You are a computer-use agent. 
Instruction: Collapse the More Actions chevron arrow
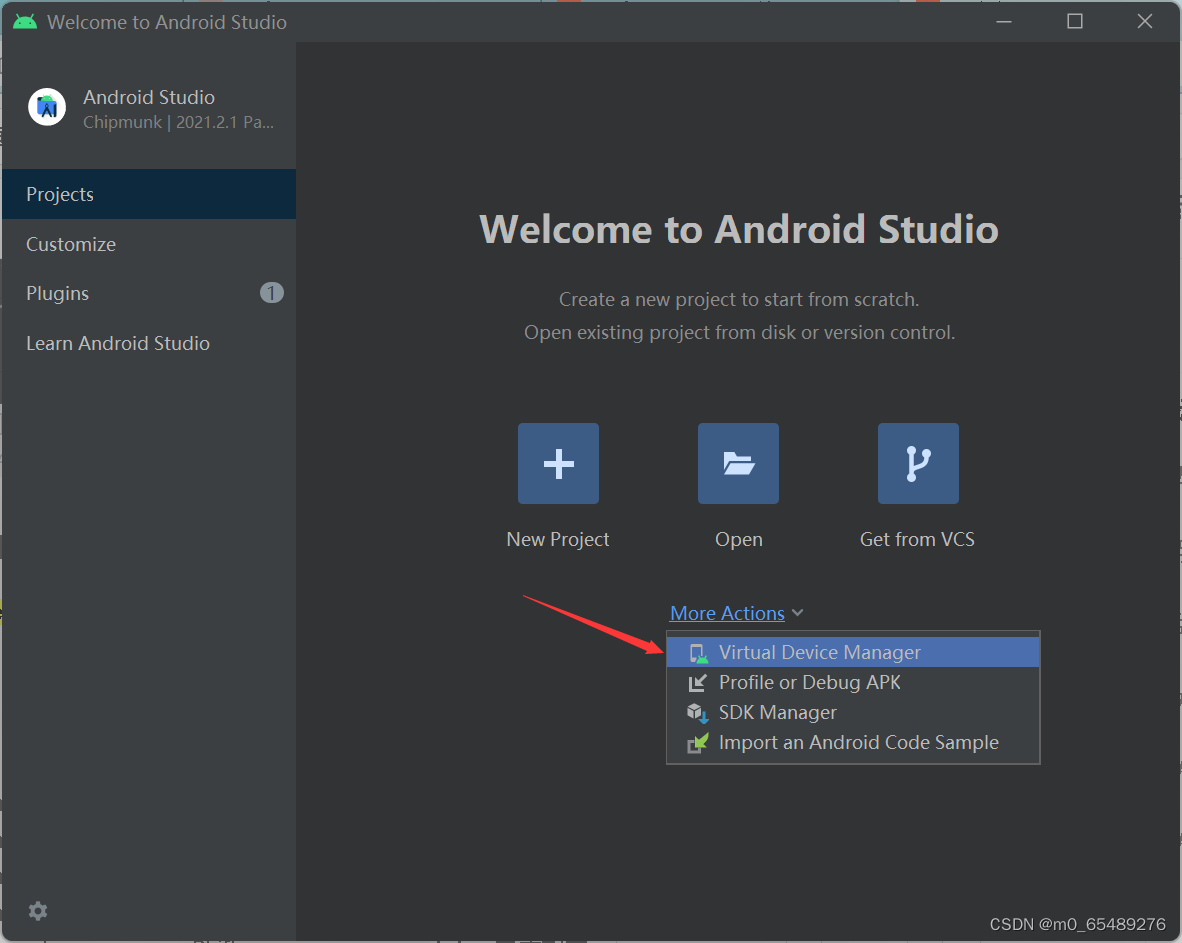coord(798,614)
